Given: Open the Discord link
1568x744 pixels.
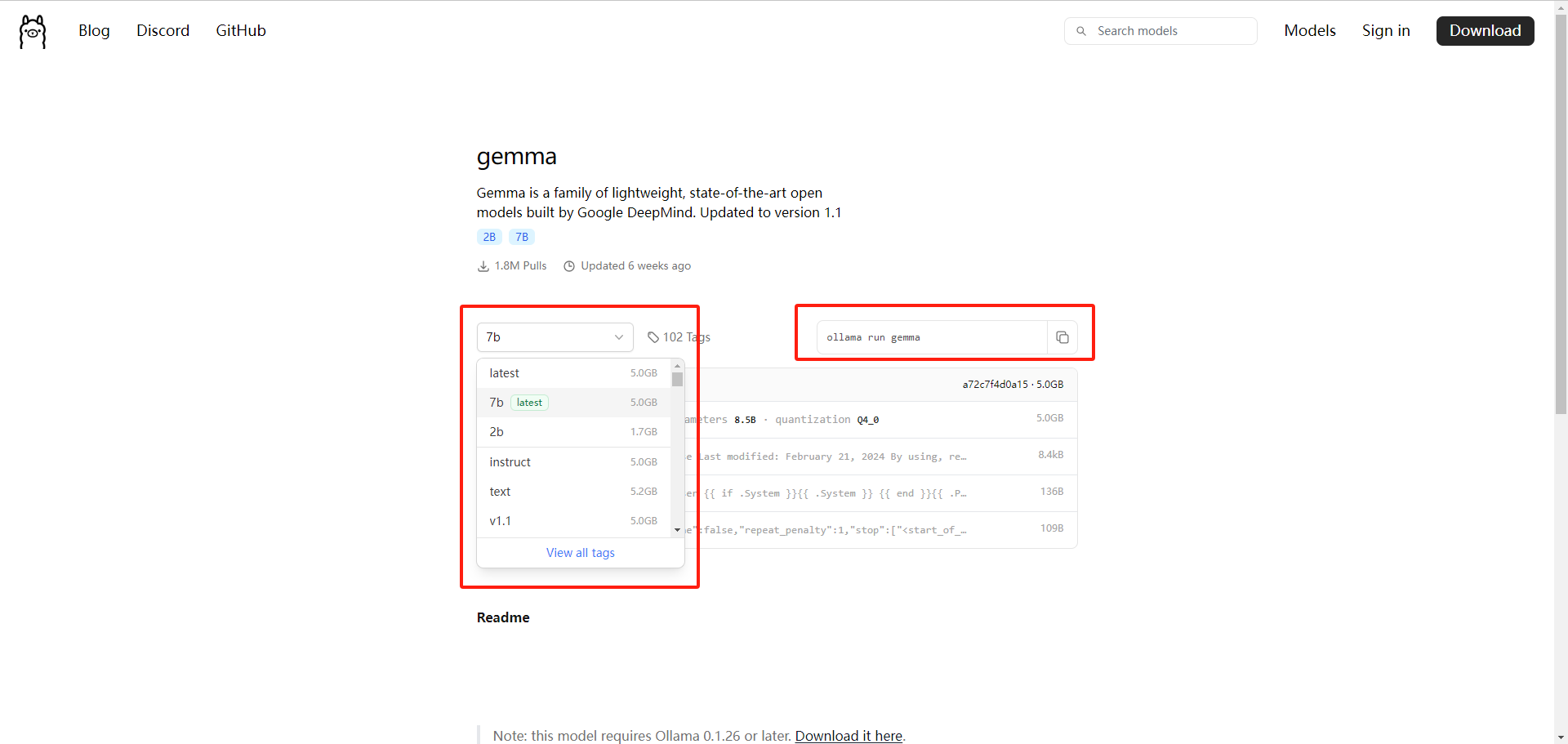Looking at the screenshot, I should (163, 30).
